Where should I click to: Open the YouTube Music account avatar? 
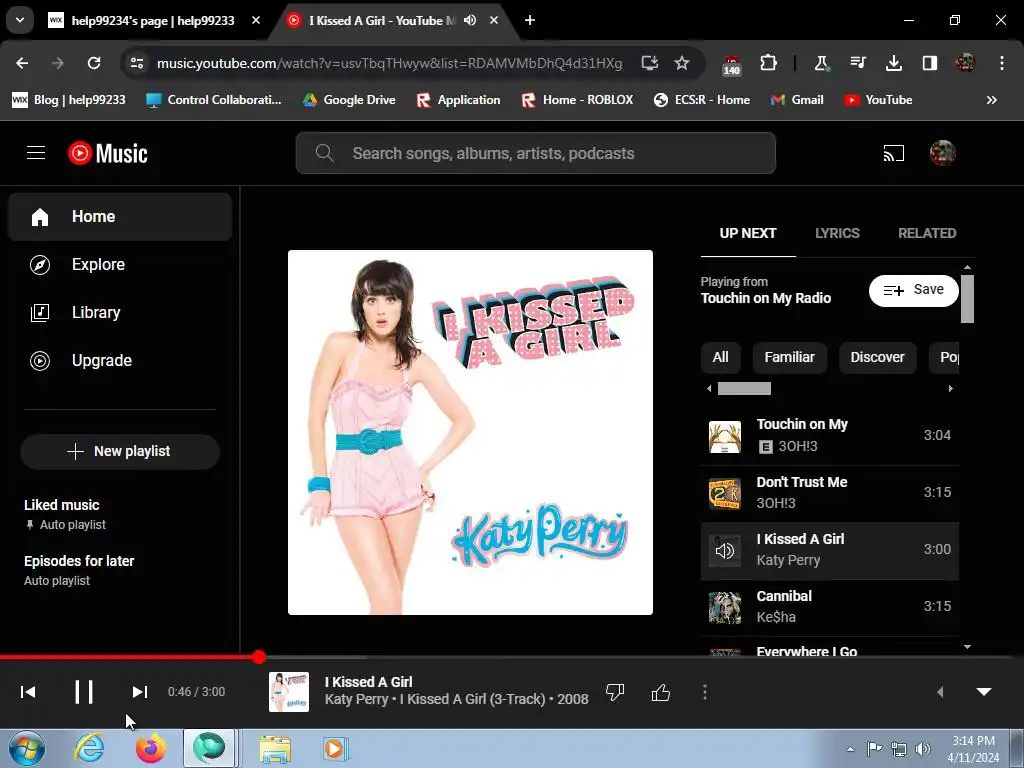click(942, 153)
